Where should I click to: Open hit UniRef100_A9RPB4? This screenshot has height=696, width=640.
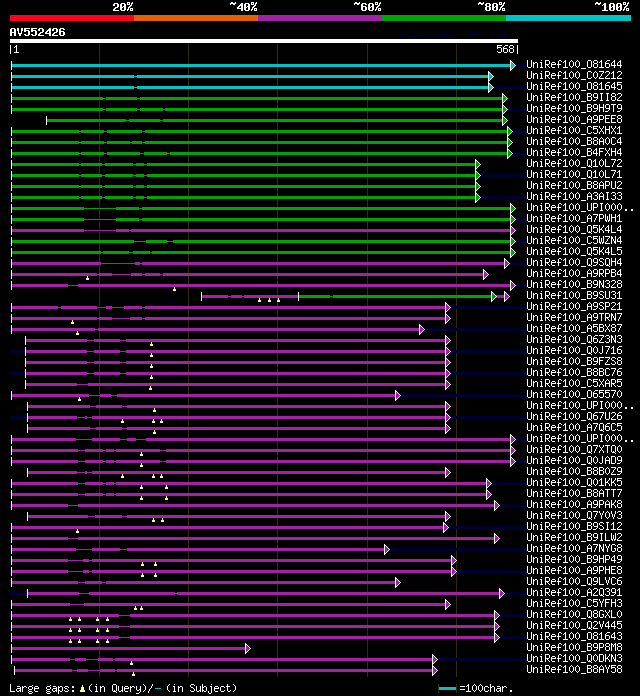click(574, 273)
